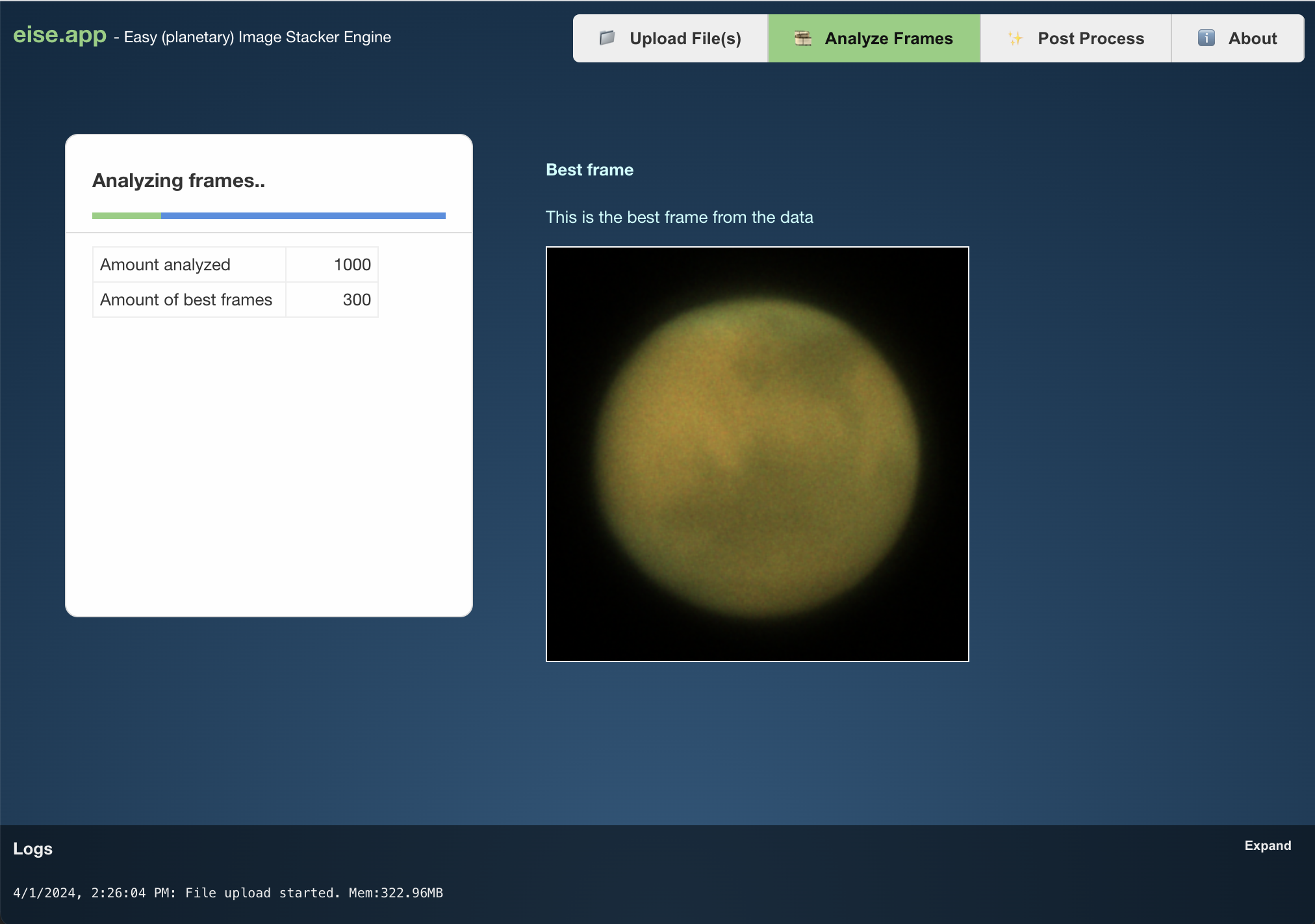The width and height of the screenshot is (1315, 924).
Task: Click the 'Amount of best frames' label cell
Action: 189,300
